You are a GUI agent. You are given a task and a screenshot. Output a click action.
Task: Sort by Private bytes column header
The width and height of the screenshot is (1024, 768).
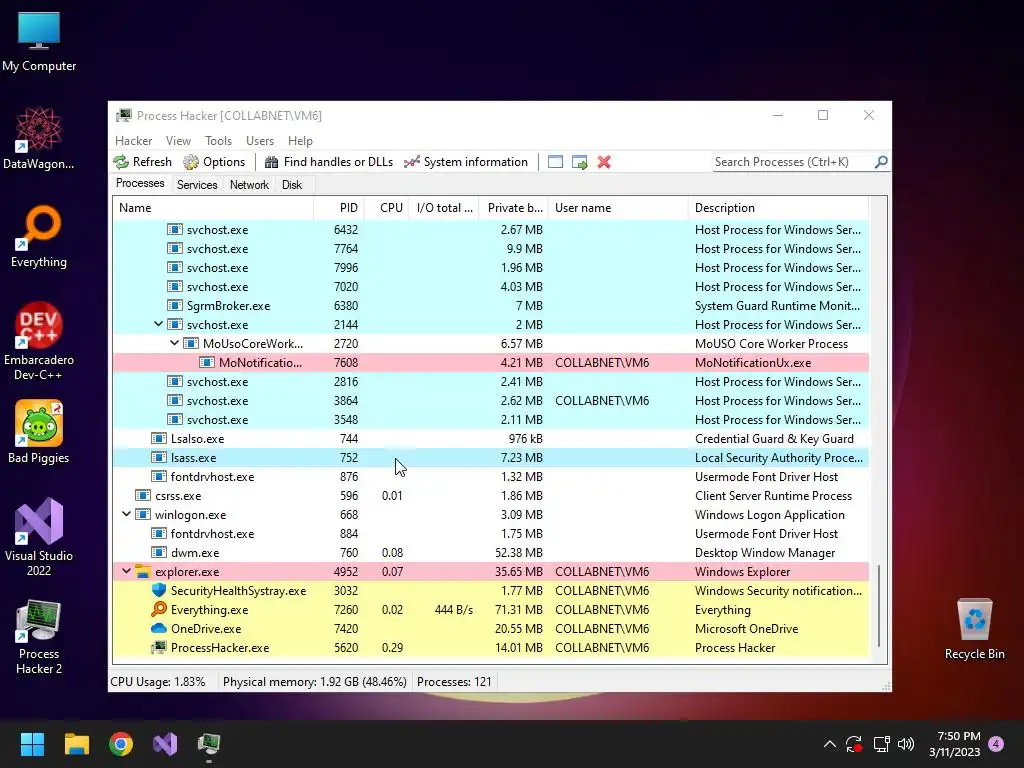[514, 208]
